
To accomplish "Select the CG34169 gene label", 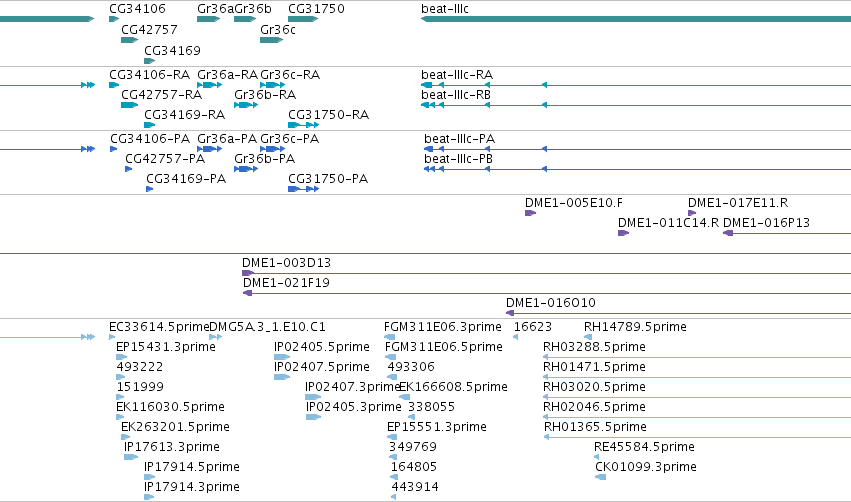I will (x=173, y=50).
